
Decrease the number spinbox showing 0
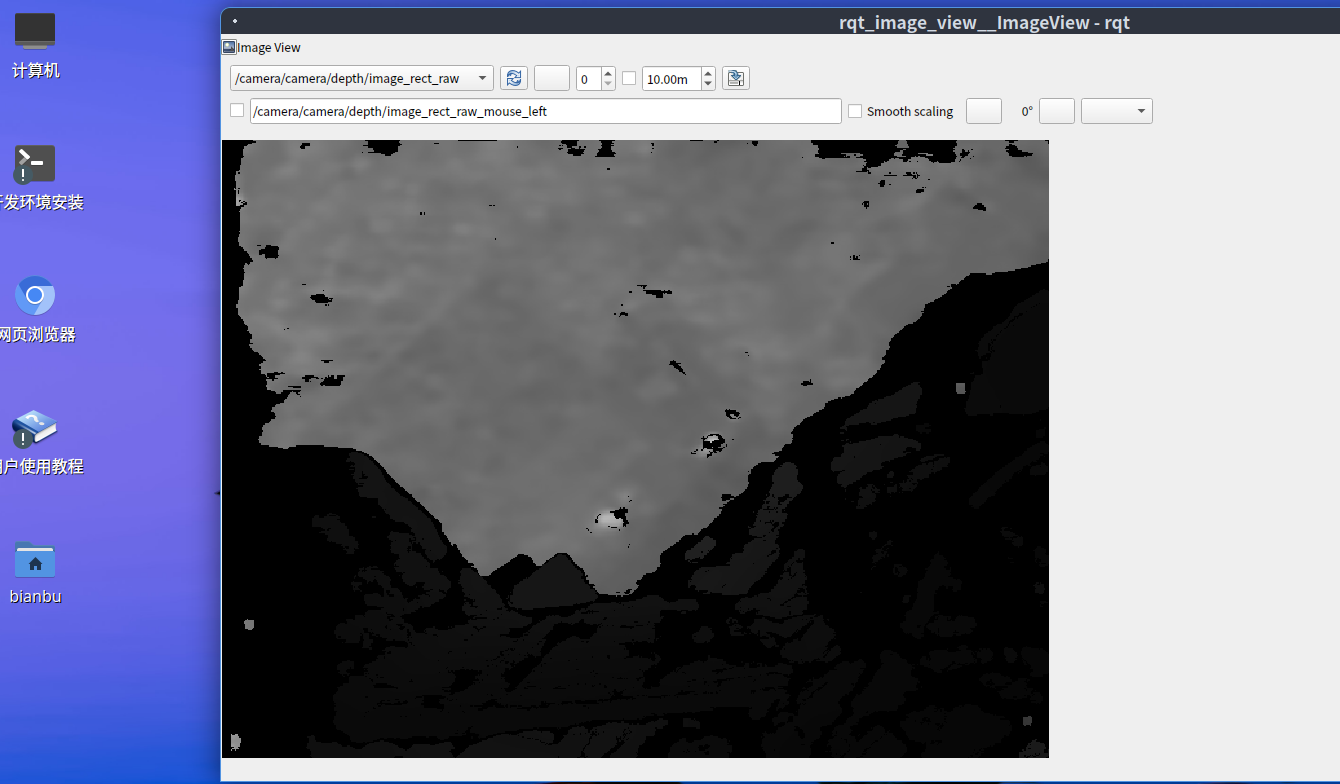click(x=608, y=84)
